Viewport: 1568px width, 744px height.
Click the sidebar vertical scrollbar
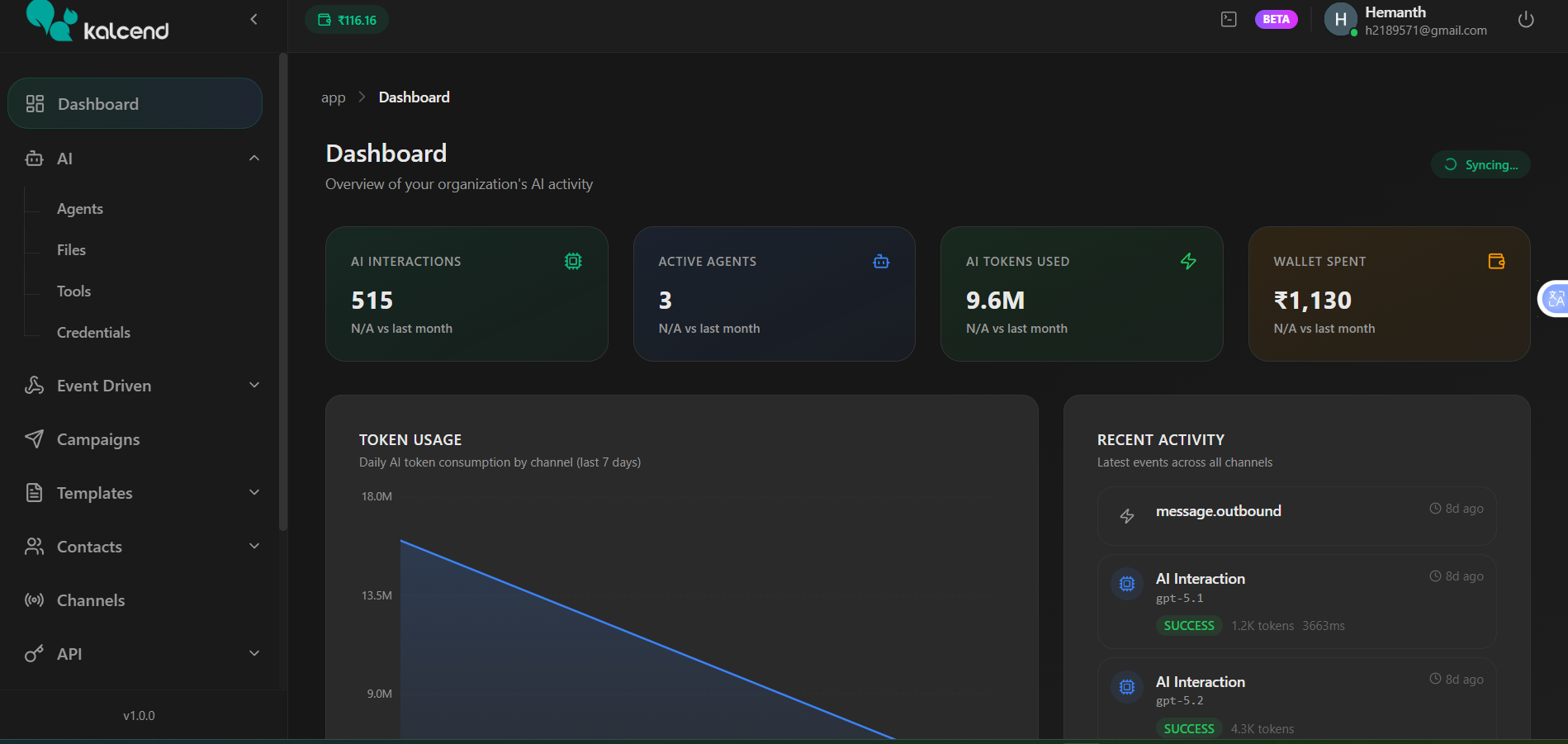point(283,291)
